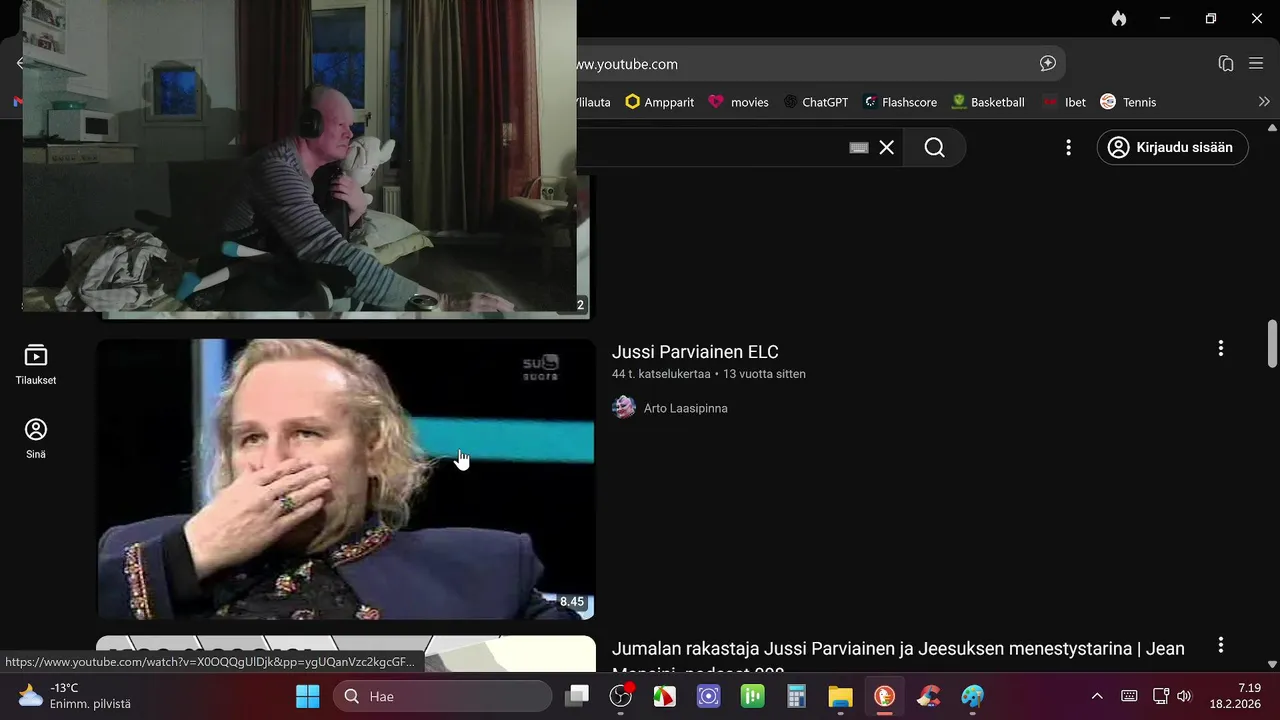This screenshot has width=1280, height=720.
Task: Open the network tray icon
Action: (1161, 696)
